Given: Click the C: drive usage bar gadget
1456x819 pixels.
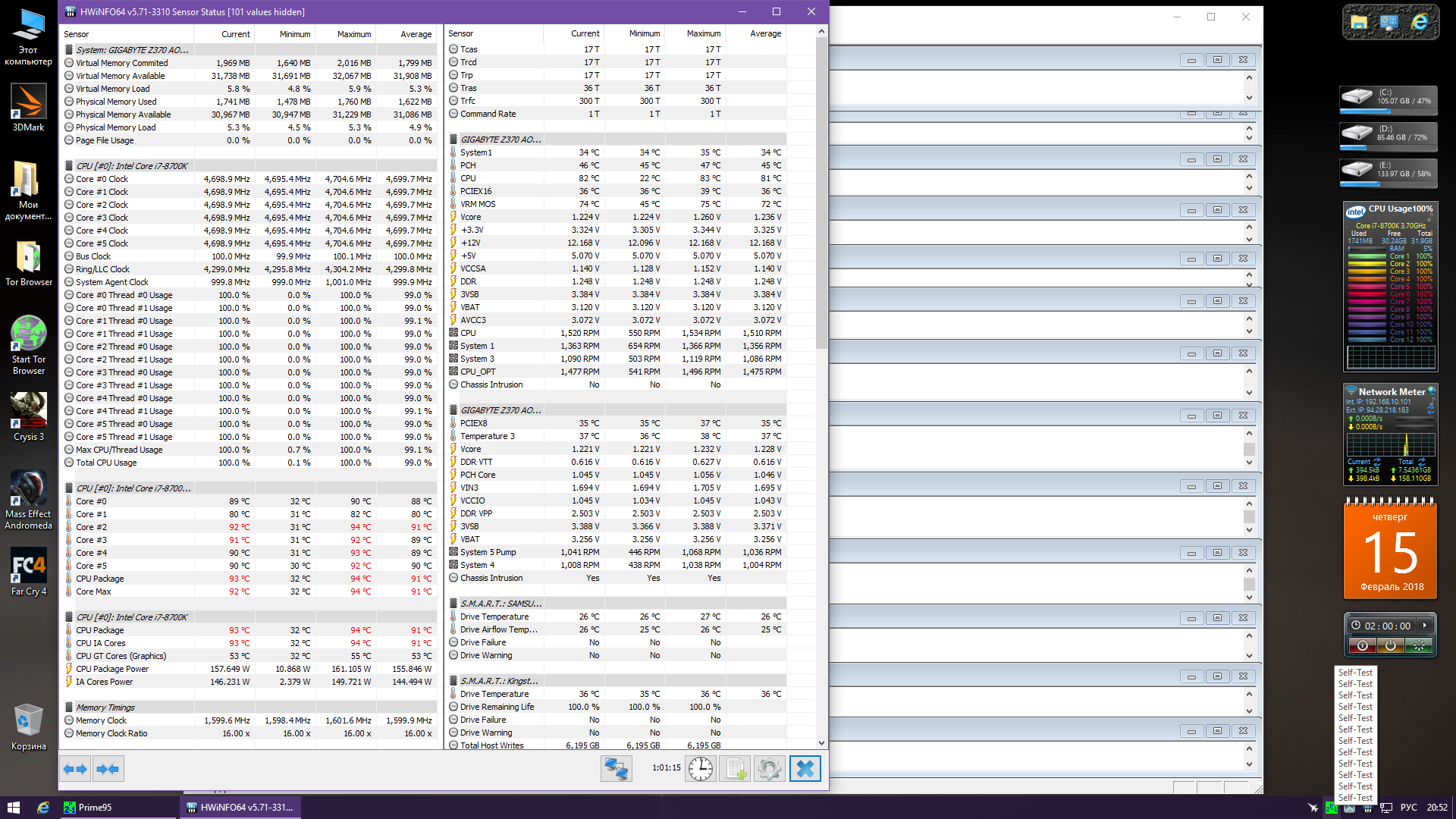Looking at the screenshot, I should coord(1388,102).
